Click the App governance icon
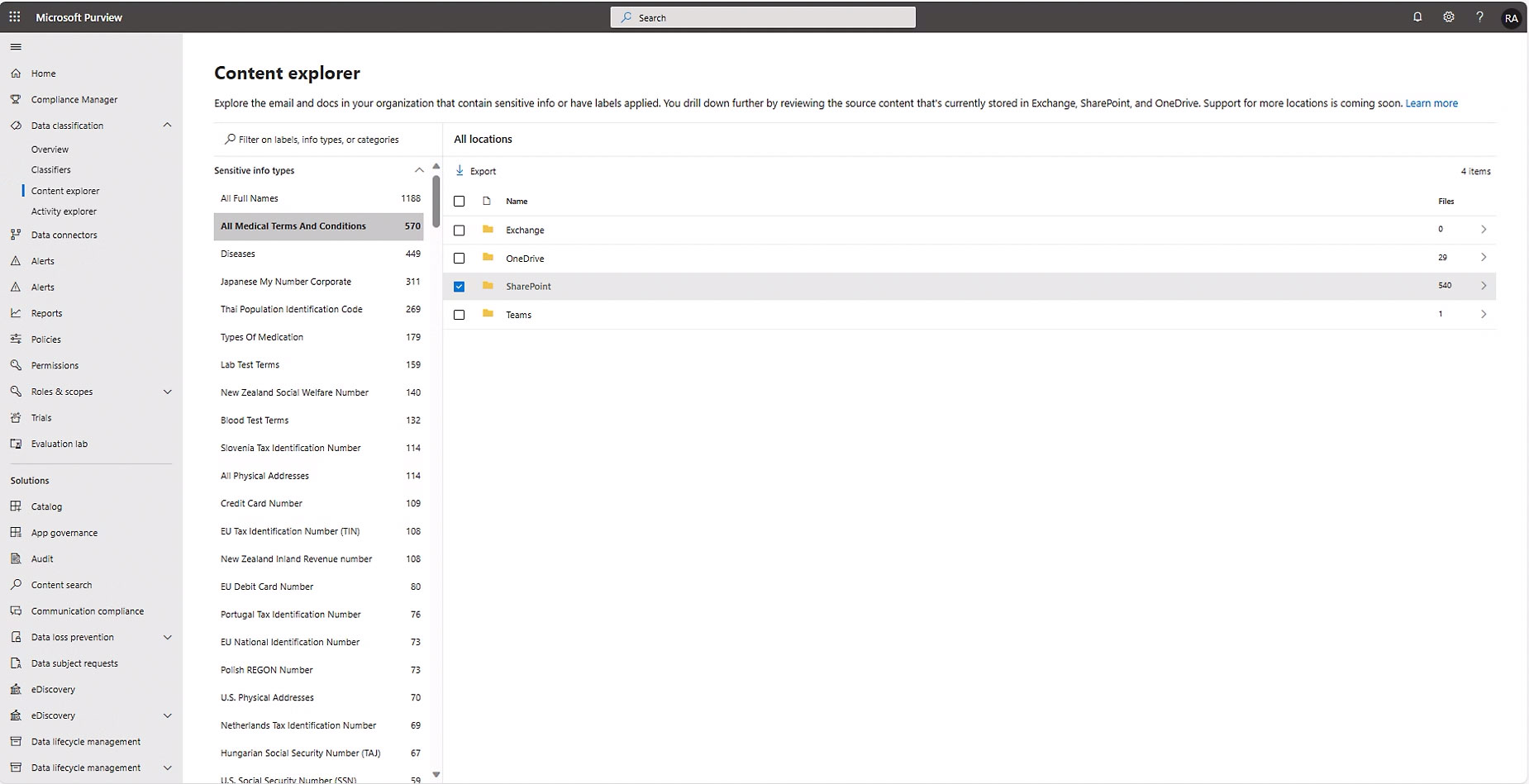The image size is (1529, 784). tap(16, 533)
